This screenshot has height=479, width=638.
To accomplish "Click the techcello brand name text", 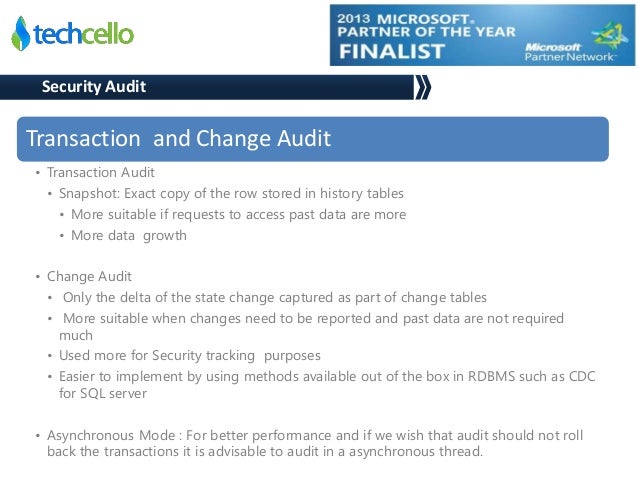I will (83, 34).
